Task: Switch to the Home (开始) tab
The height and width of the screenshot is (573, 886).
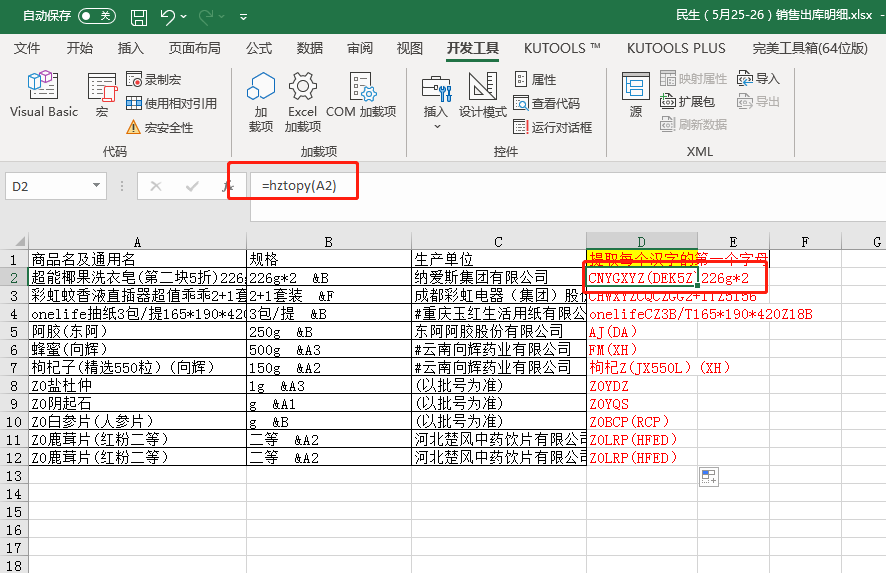Action: [x=80, y=49]
